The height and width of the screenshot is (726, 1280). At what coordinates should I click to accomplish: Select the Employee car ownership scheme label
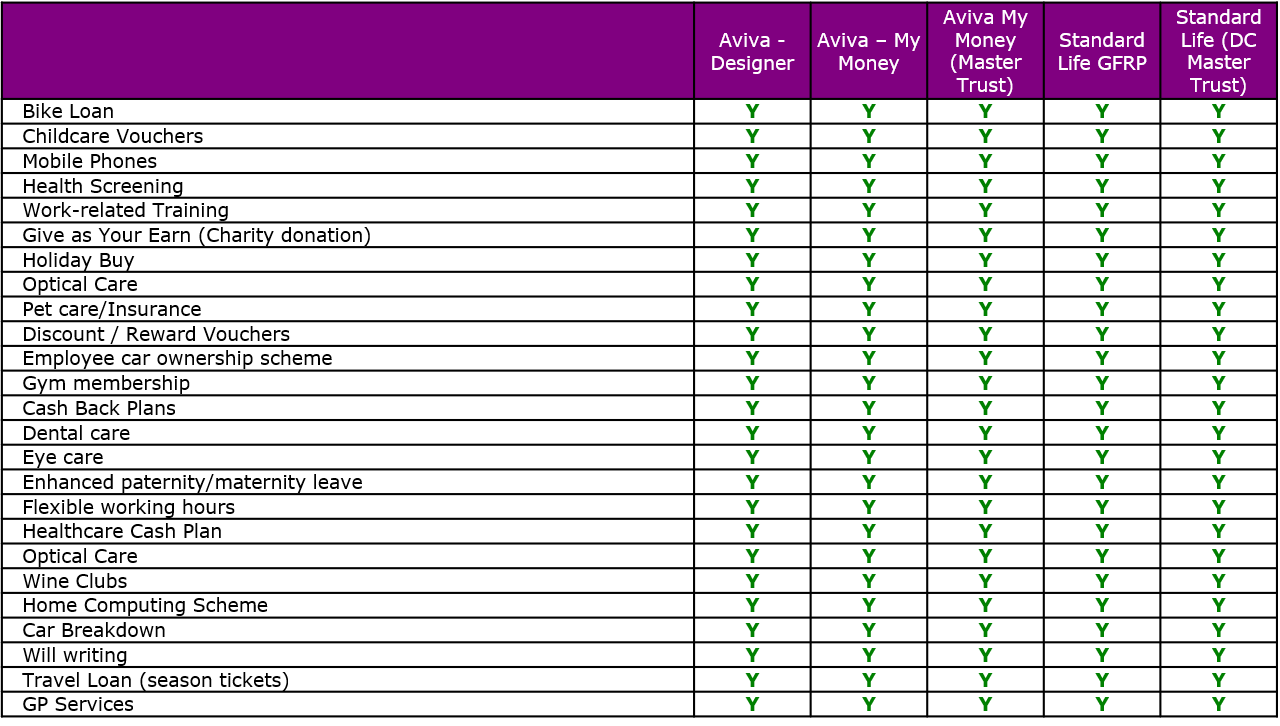[x=177, y=358]
